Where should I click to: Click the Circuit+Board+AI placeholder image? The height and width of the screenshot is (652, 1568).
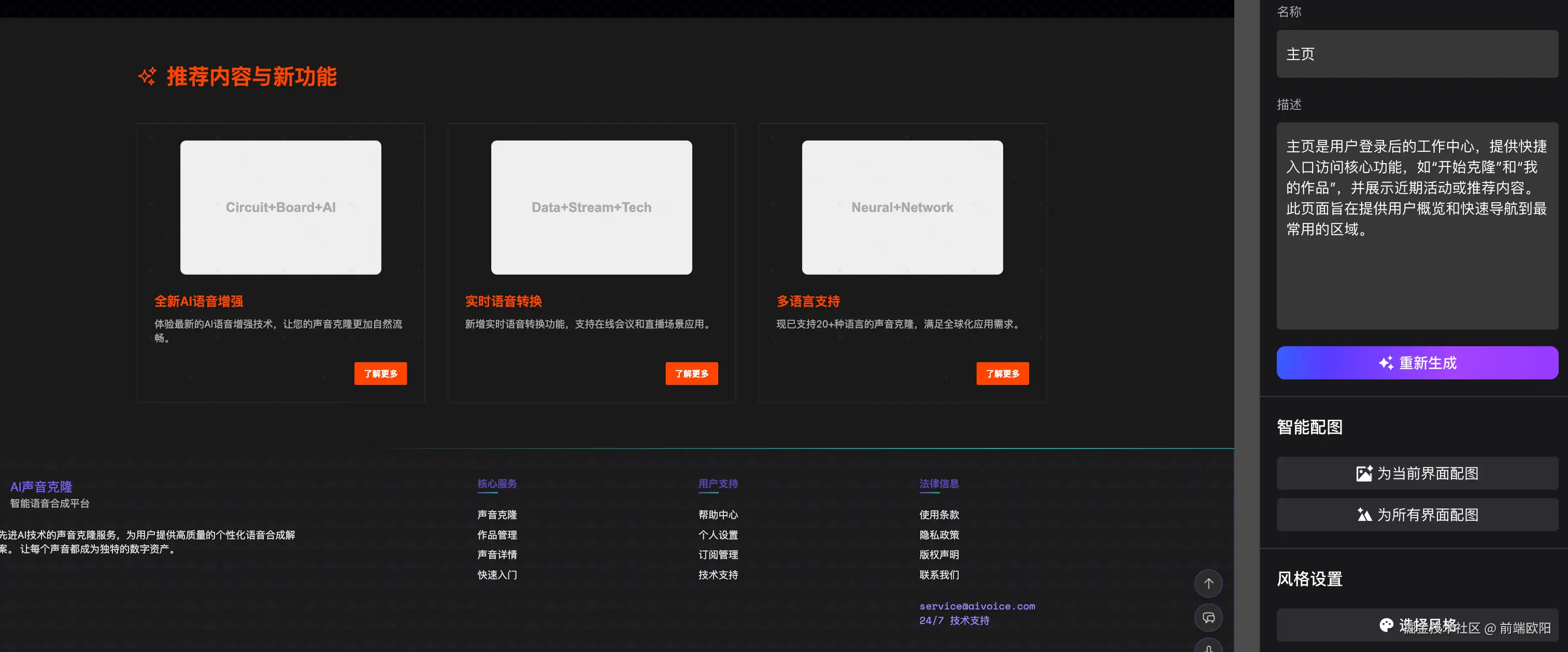[x=281, y=207]
